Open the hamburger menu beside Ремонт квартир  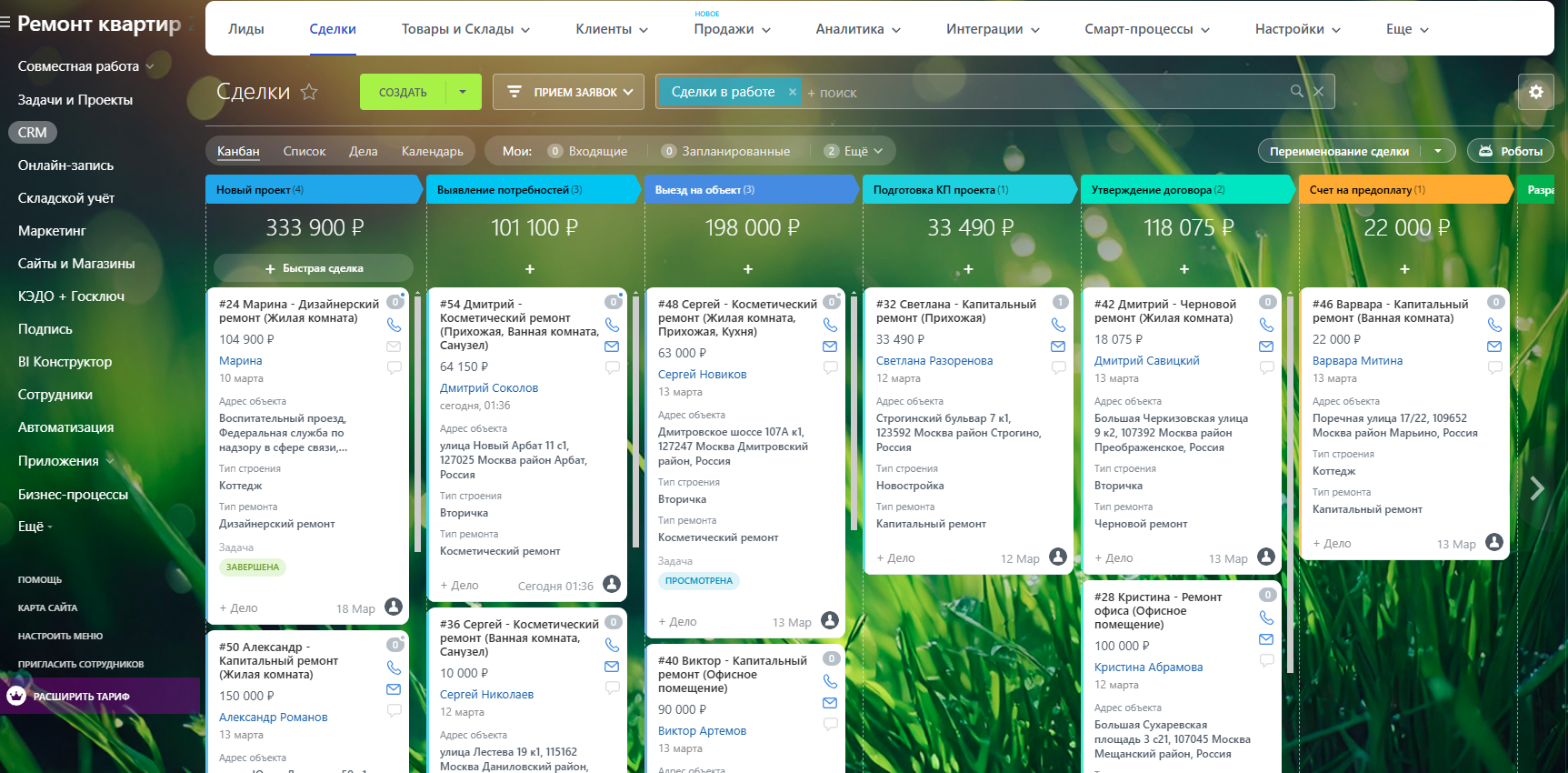pyautogui.click(x=5, y=24)
